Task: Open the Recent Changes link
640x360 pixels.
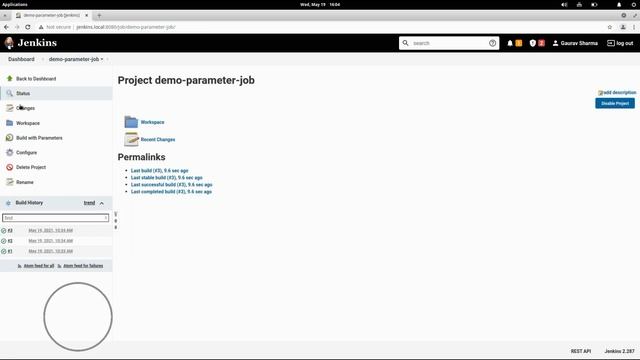Action: tap(158, 140)
